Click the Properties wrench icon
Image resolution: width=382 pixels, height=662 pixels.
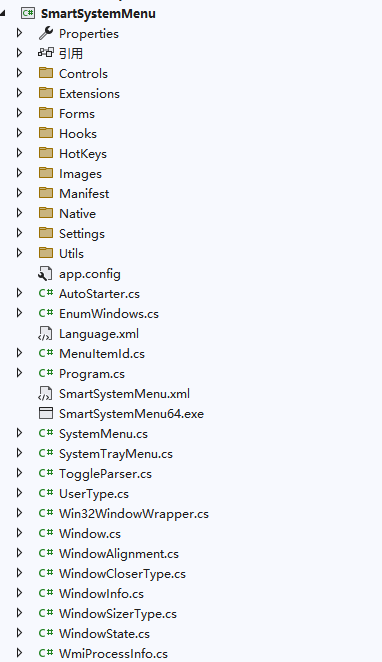(46, 33)
